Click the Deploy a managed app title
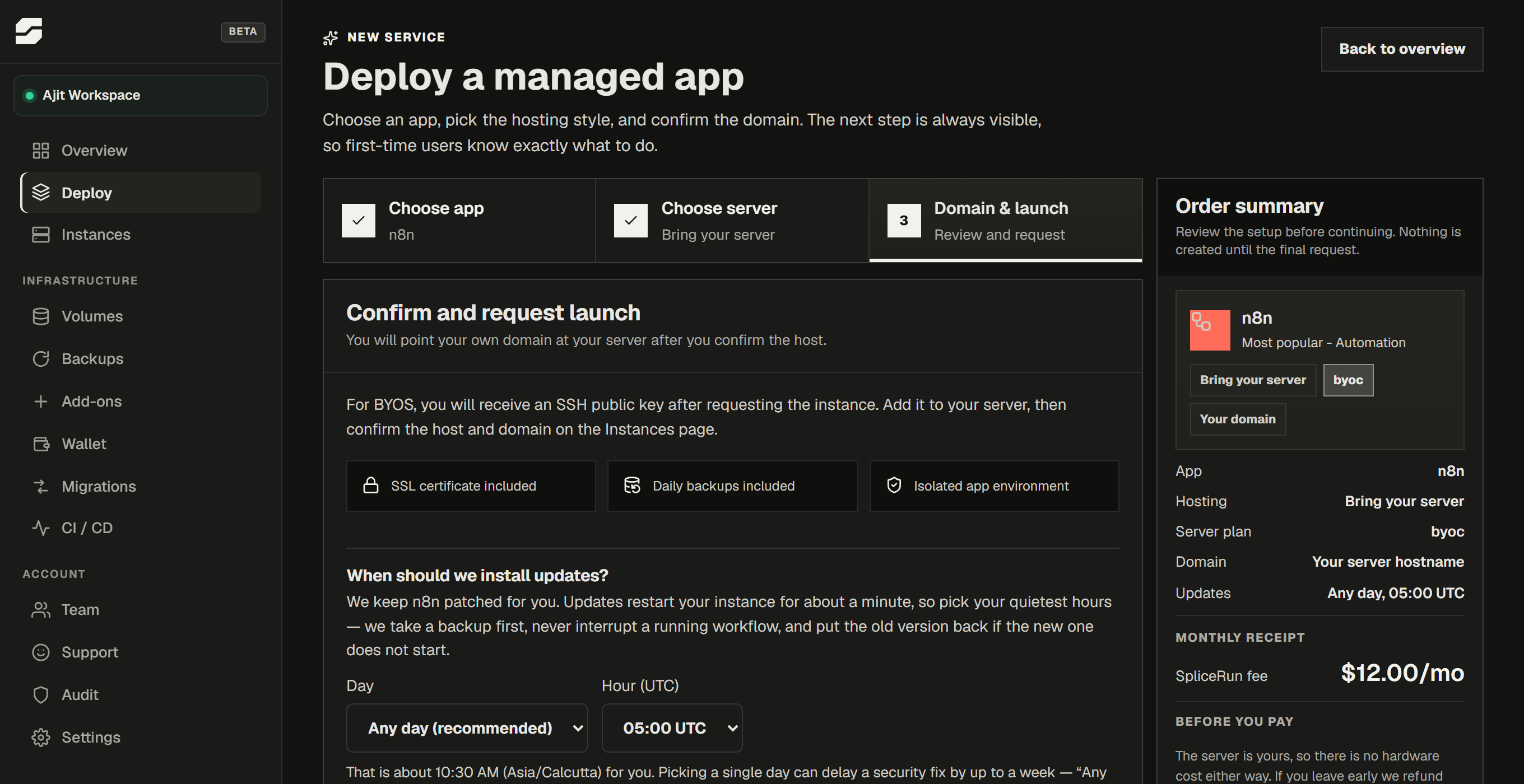Screen dimensions: 1524x784 click(533, 77)
